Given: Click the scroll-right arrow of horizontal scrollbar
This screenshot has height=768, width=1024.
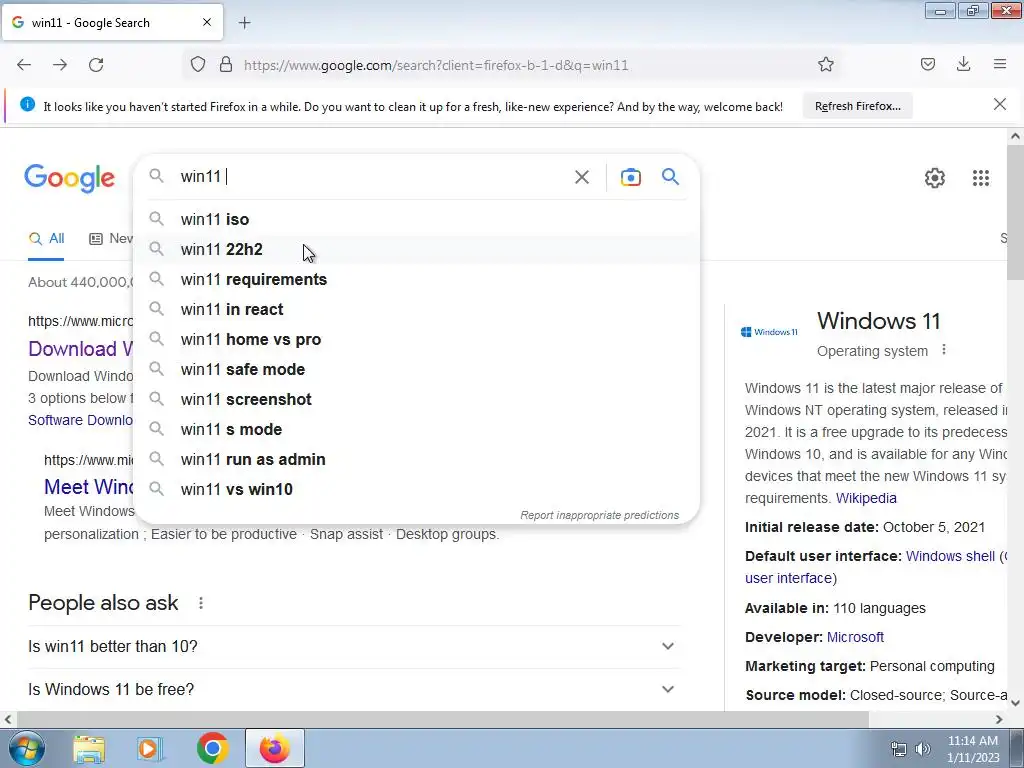Looking at the screenshot, I should (x=999, y=720).
